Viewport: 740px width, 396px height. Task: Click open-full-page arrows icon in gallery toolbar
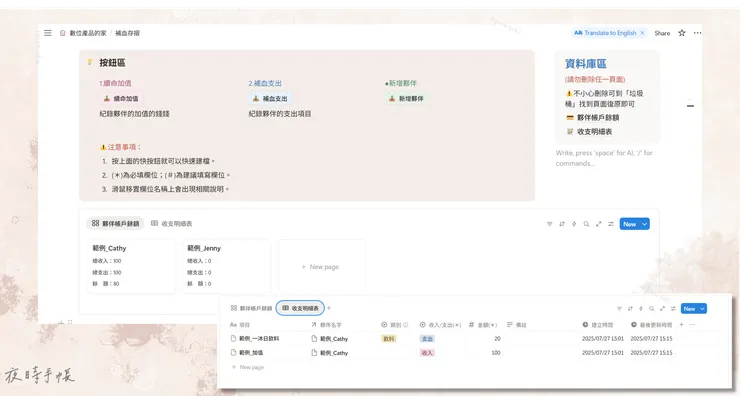point(598,224)
